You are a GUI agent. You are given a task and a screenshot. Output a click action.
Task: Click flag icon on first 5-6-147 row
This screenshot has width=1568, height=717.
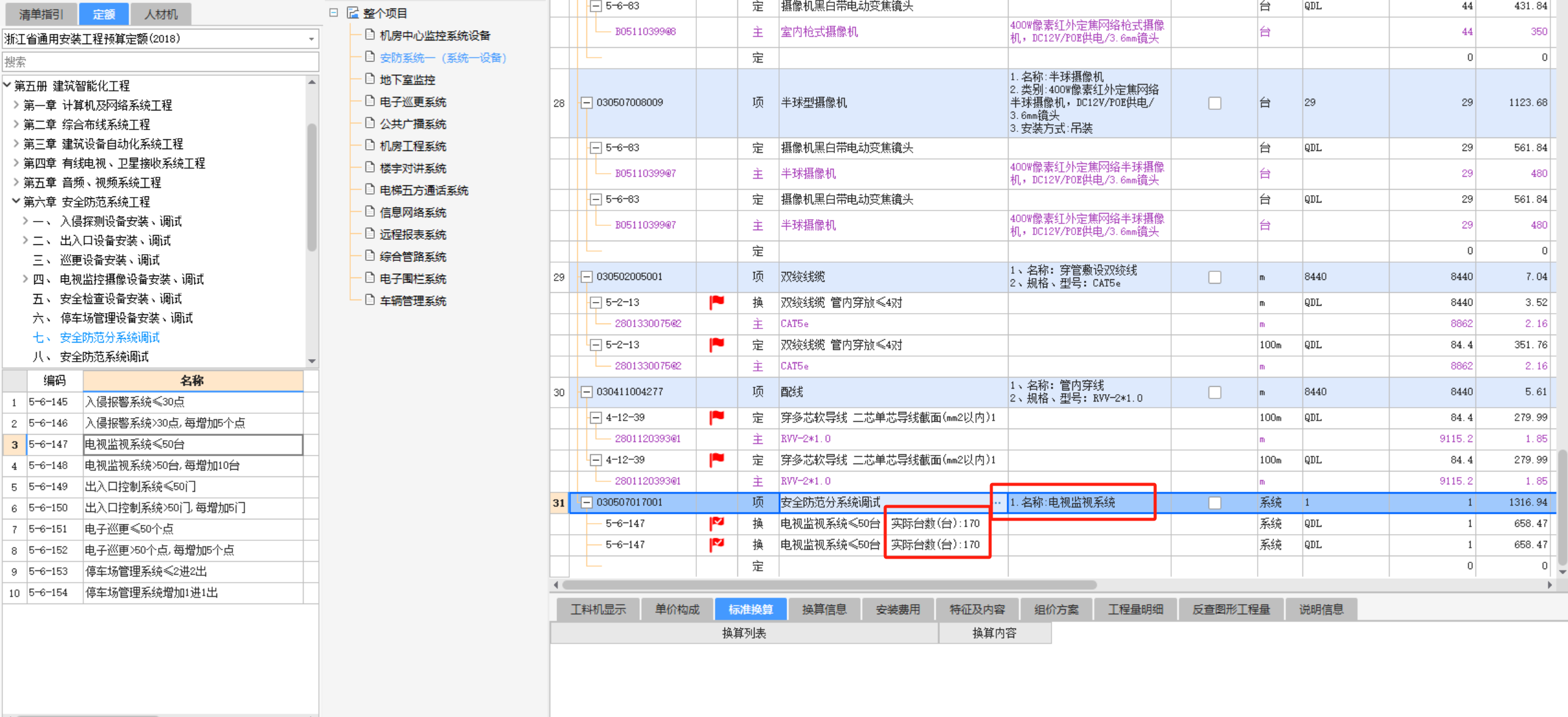(716, 524)
